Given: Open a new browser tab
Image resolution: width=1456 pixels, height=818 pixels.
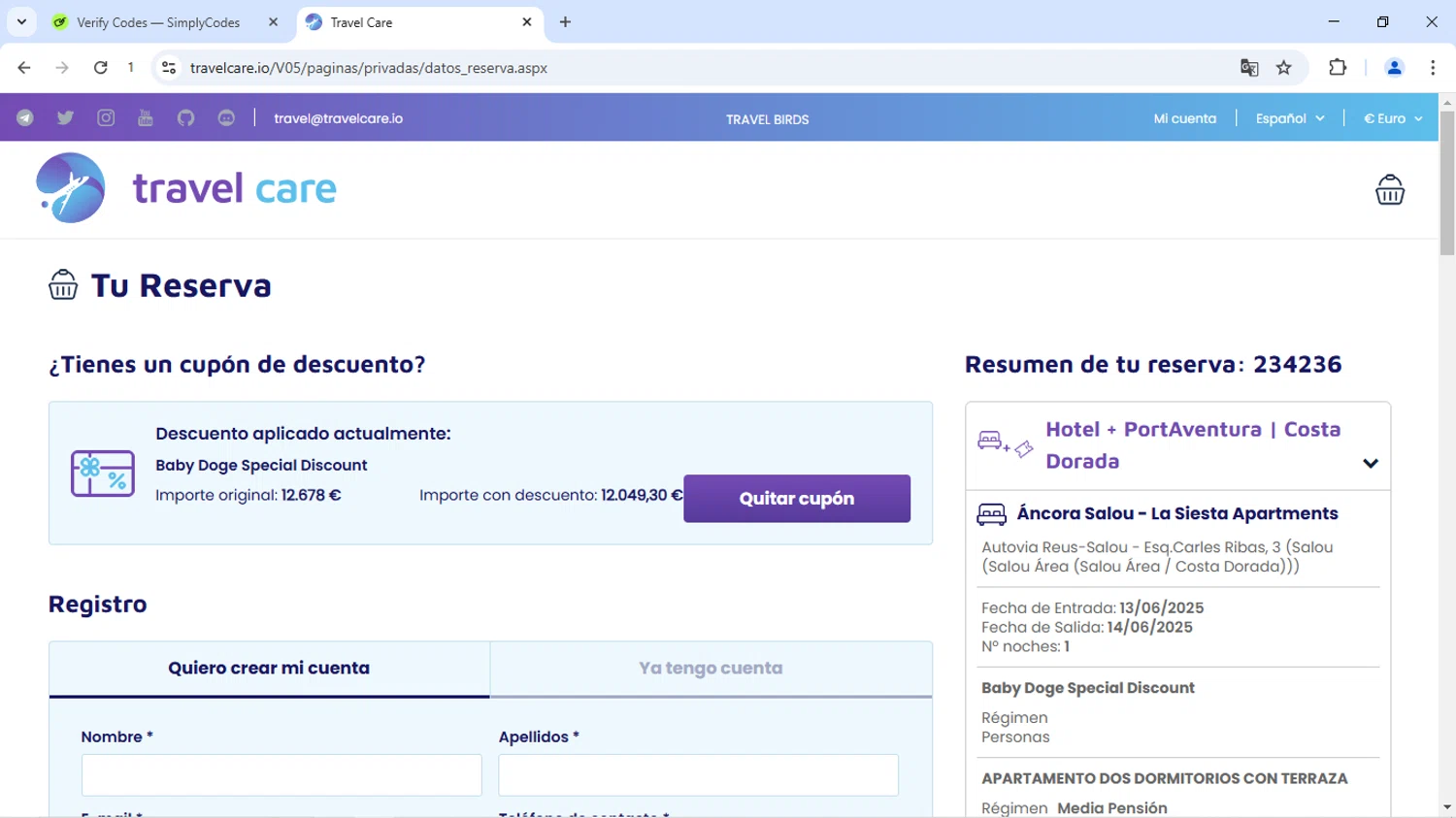Looking at the screenshot, I should click(x=565, y=22).
